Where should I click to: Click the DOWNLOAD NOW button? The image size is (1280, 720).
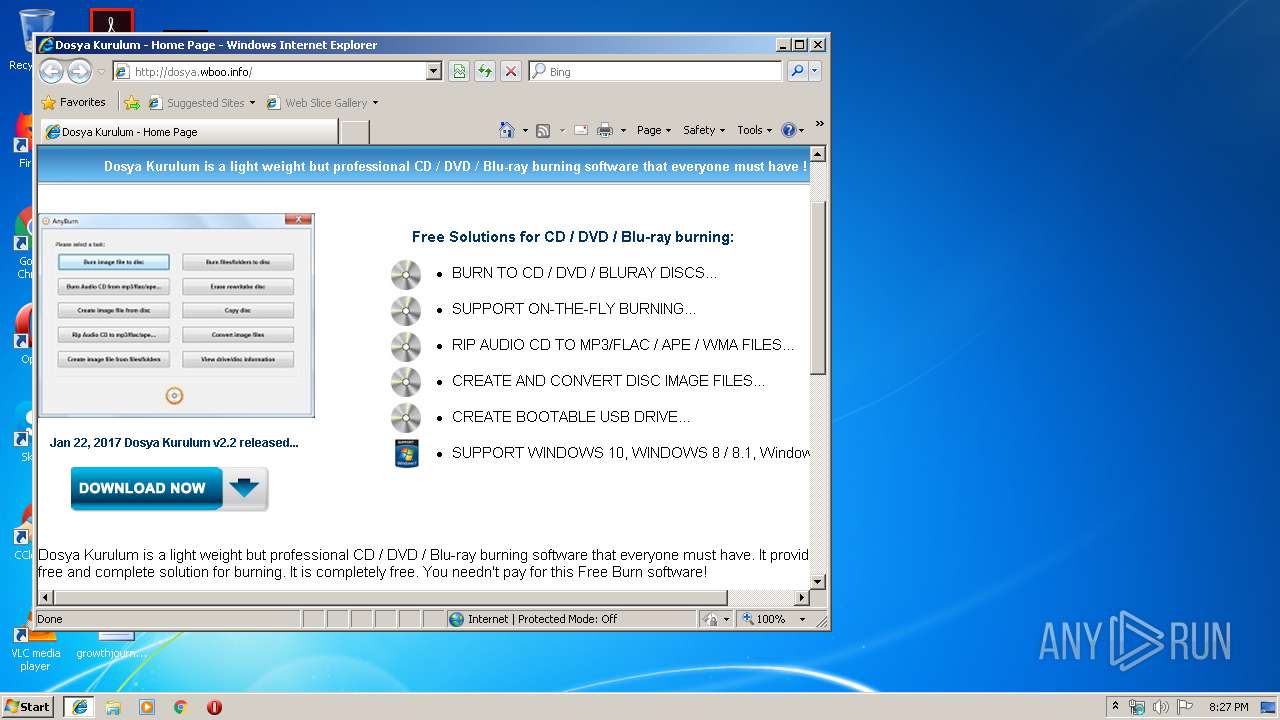(170, 489)
